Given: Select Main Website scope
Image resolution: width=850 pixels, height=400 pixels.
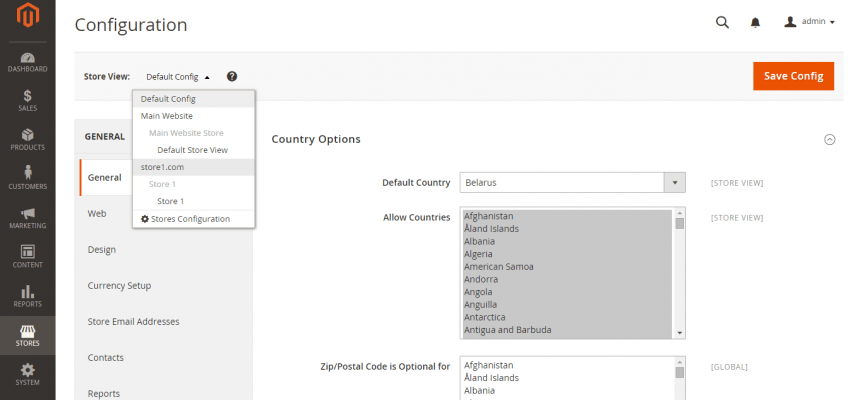Looking at the screenshot, I should click(194, 116).
